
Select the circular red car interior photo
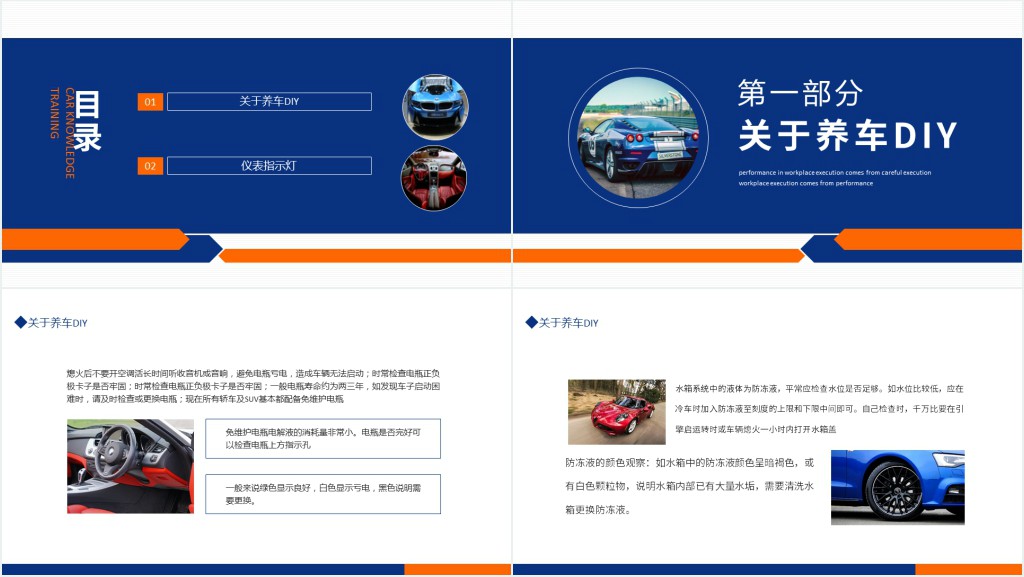tap(435, 180)
